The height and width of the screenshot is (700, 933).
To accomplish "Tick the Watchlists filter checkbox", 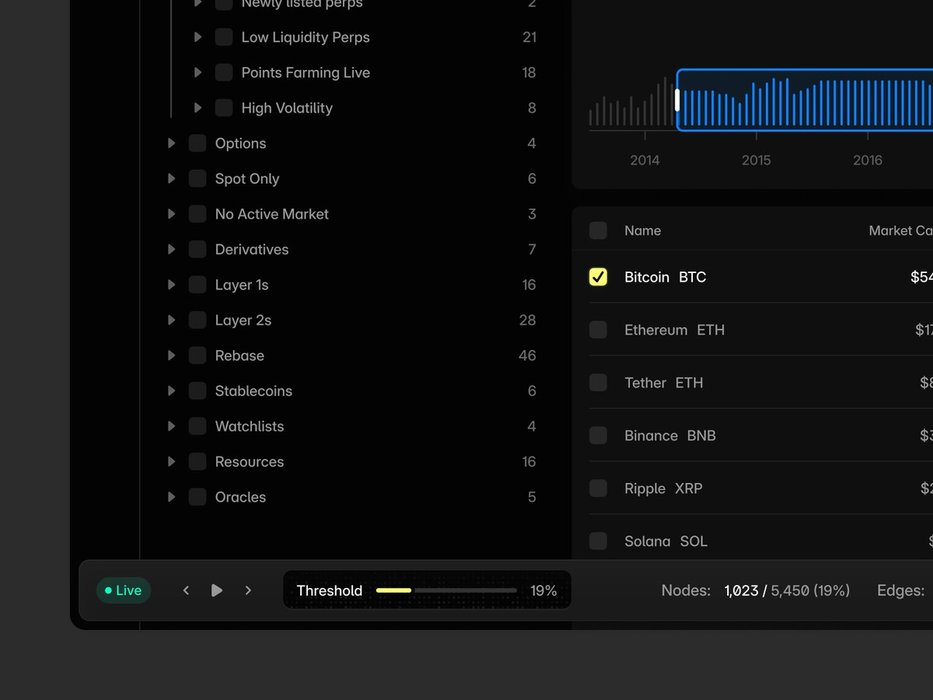I will [197, 427].
